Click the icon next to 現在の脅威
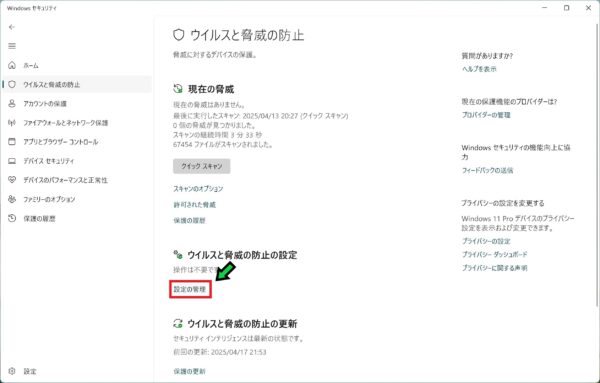The image size is (600, 383). click(178, 89)
